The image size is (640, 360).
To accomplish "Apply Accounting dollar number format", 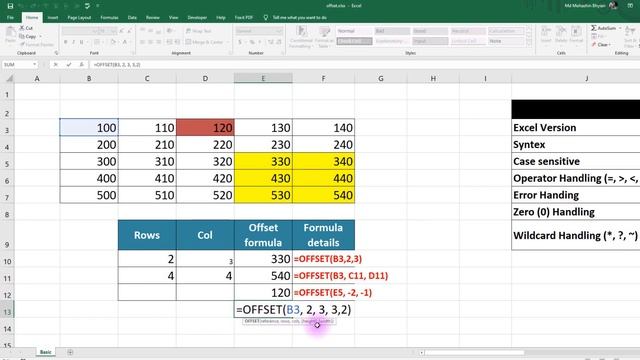I will pyautogui.click(x=240, y=42).
